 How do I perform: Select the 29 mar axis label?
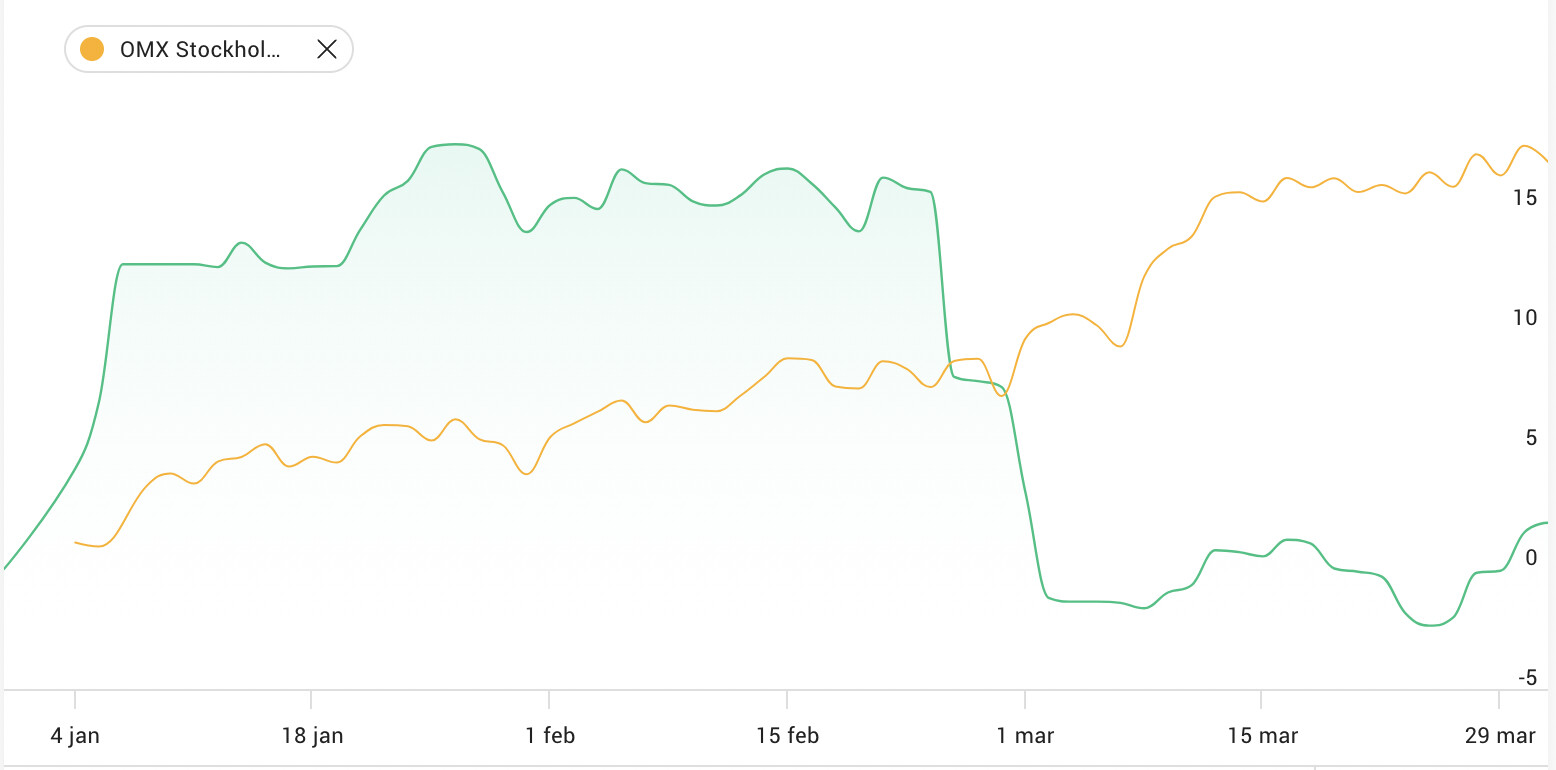[1499, 737]
